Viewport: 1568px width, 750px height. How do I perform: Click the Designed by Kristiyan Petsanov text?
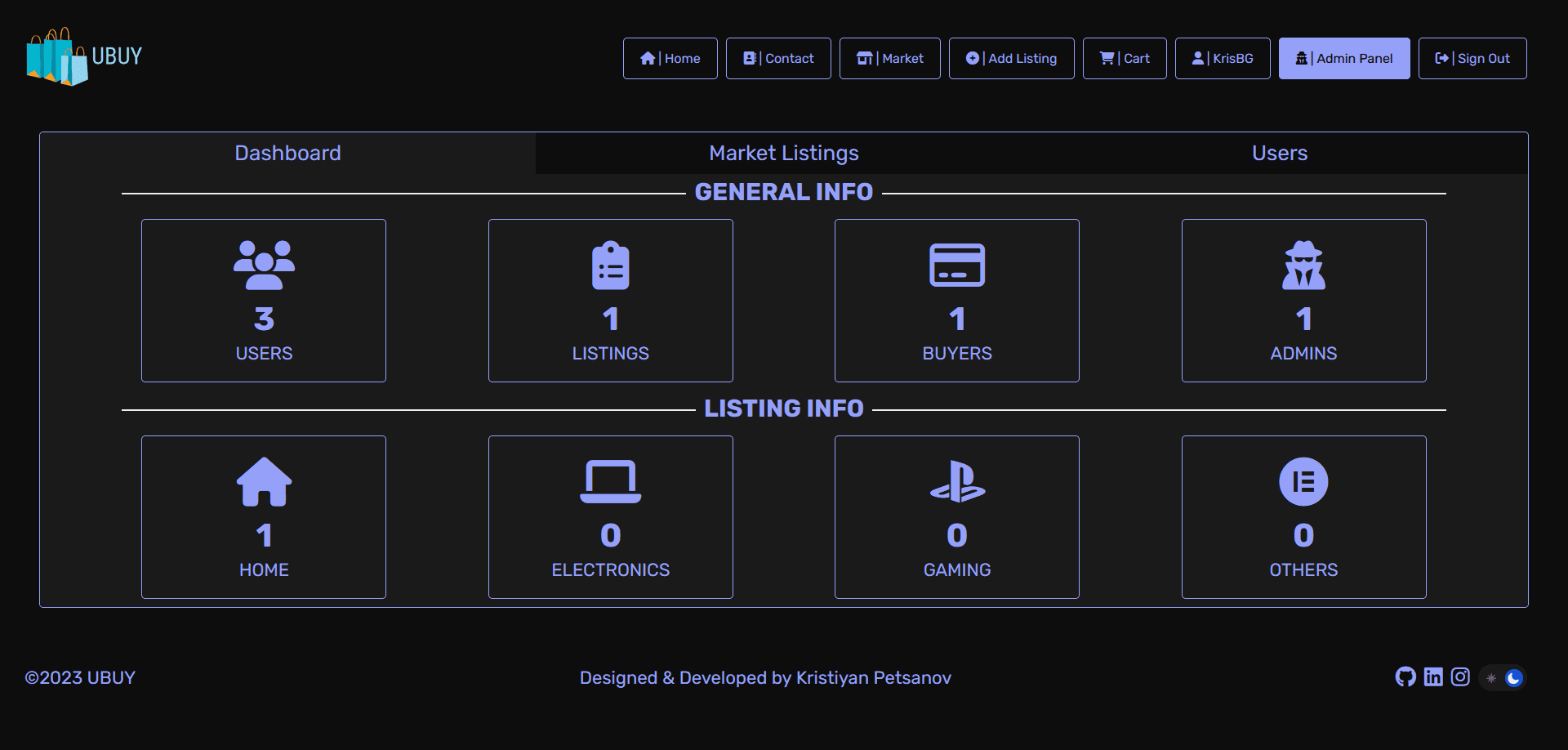(x=765, y=677)
